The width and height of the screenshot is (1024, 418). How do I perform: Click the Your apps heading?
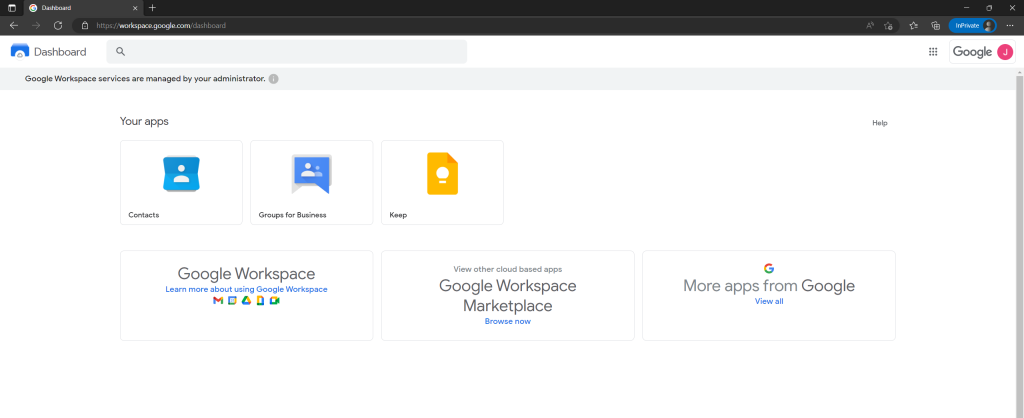tap(144, 121)
